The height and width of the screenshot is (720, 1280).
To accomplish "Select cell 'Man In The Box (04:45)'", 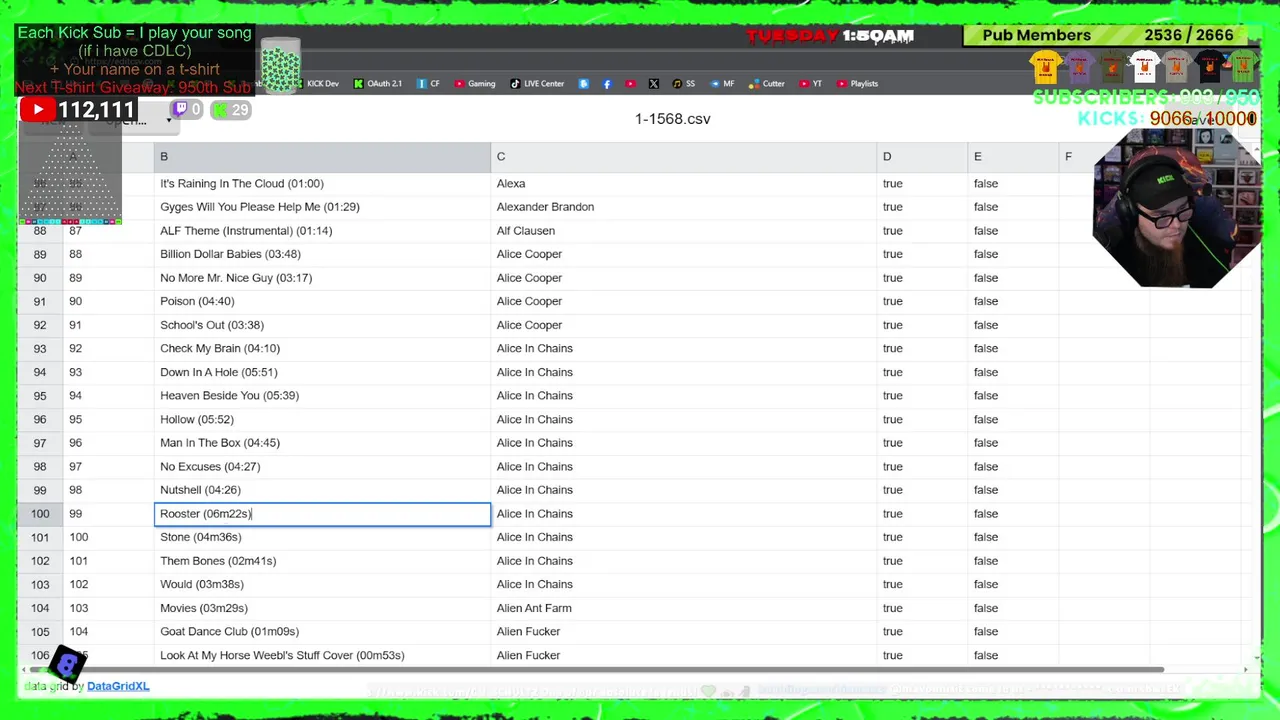I will [x=322, y=443].
